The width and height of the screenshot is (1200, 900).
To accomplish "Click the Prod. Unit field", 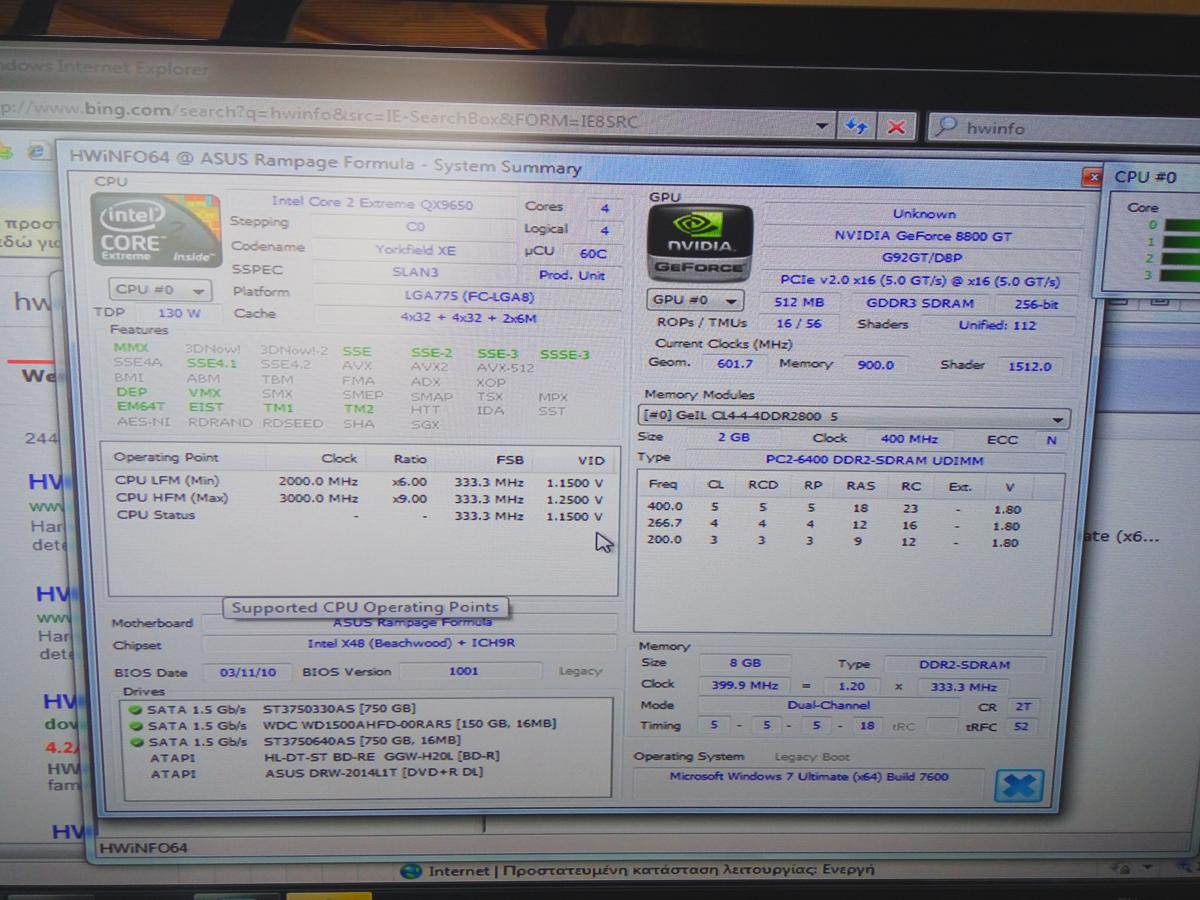I will 572,275.
